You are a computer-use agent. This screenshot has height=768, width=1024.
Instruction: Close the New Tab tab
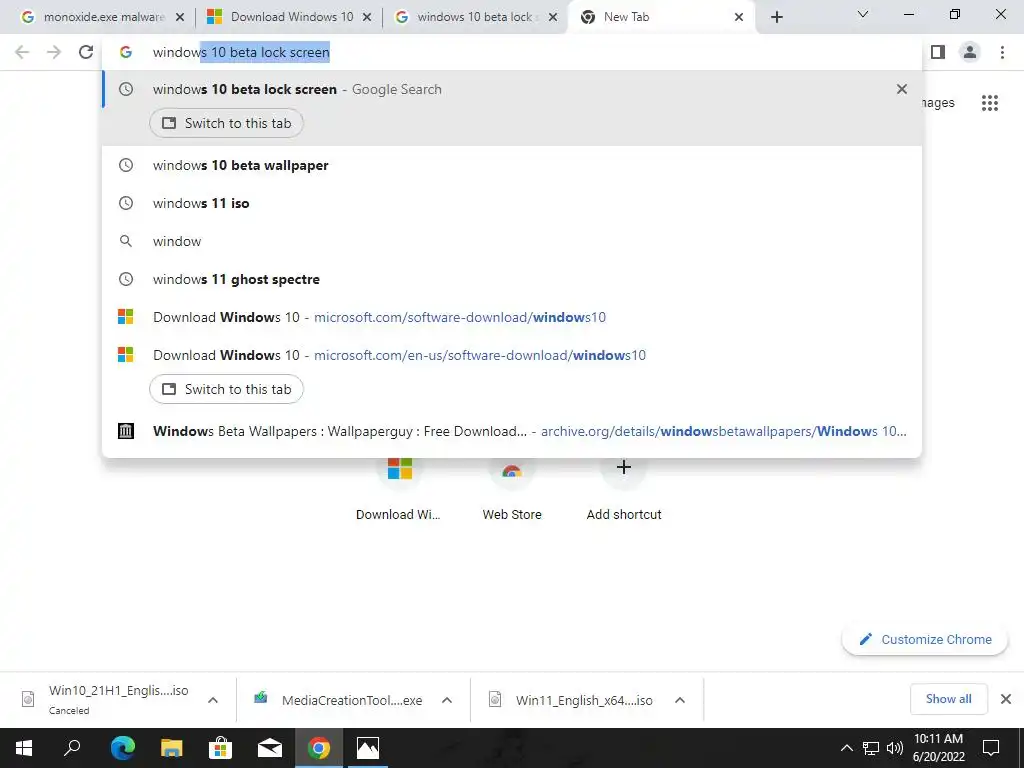(x=739, y=17)
